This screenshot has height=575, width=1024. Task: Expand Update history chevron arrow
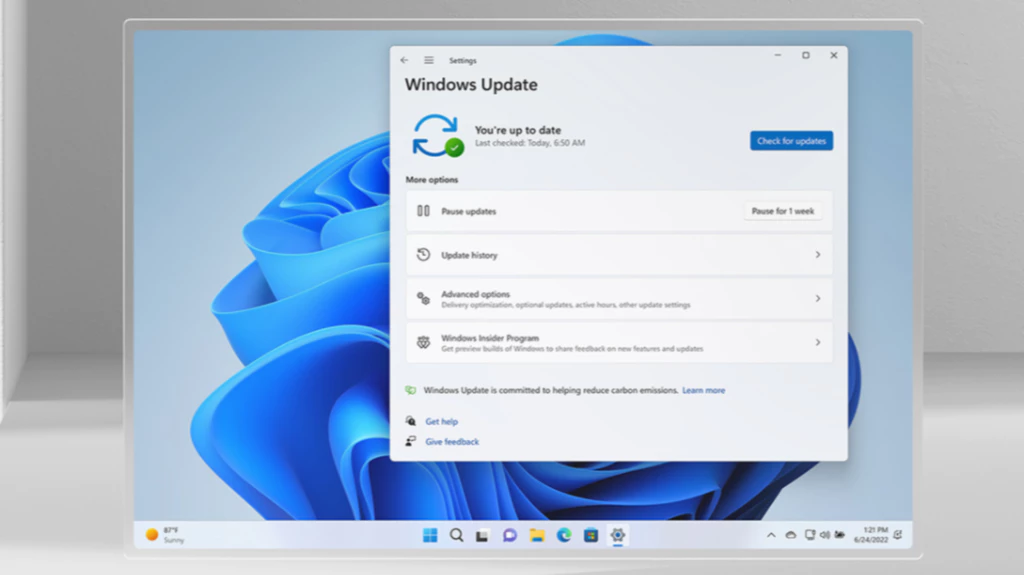click(x=818, y=255)
